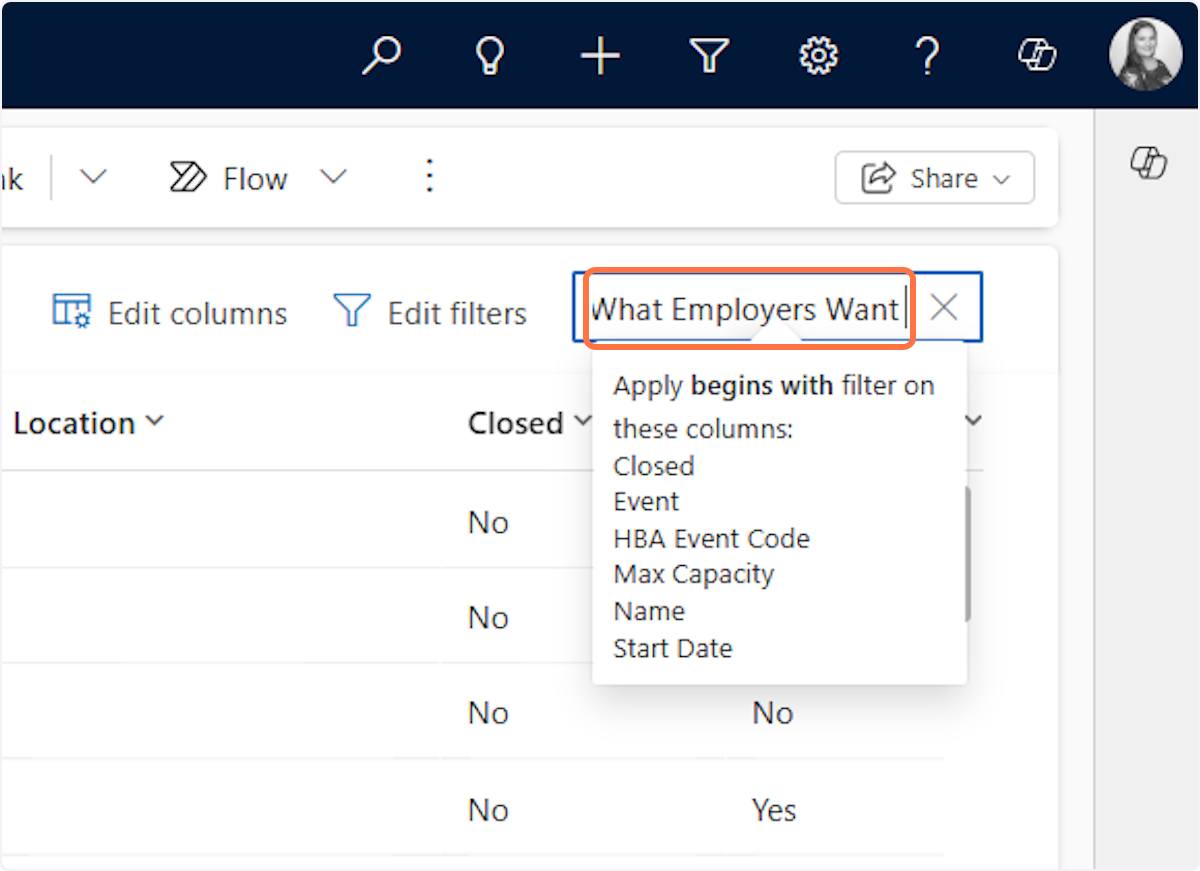The width and height of the screenshot is (1200, 871).
Task: Open the Share dropdown button
Action: click(934, 178)
